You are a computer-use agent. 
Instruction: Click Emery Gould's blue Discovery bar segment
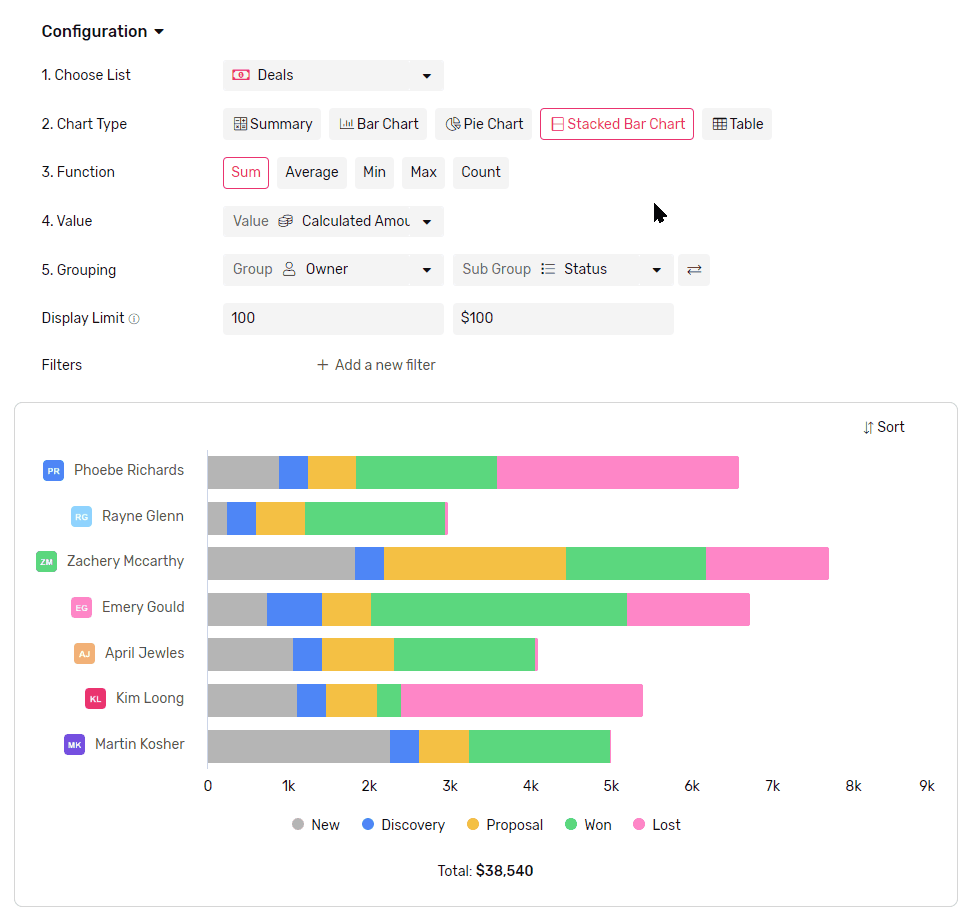tap(294, 609)
